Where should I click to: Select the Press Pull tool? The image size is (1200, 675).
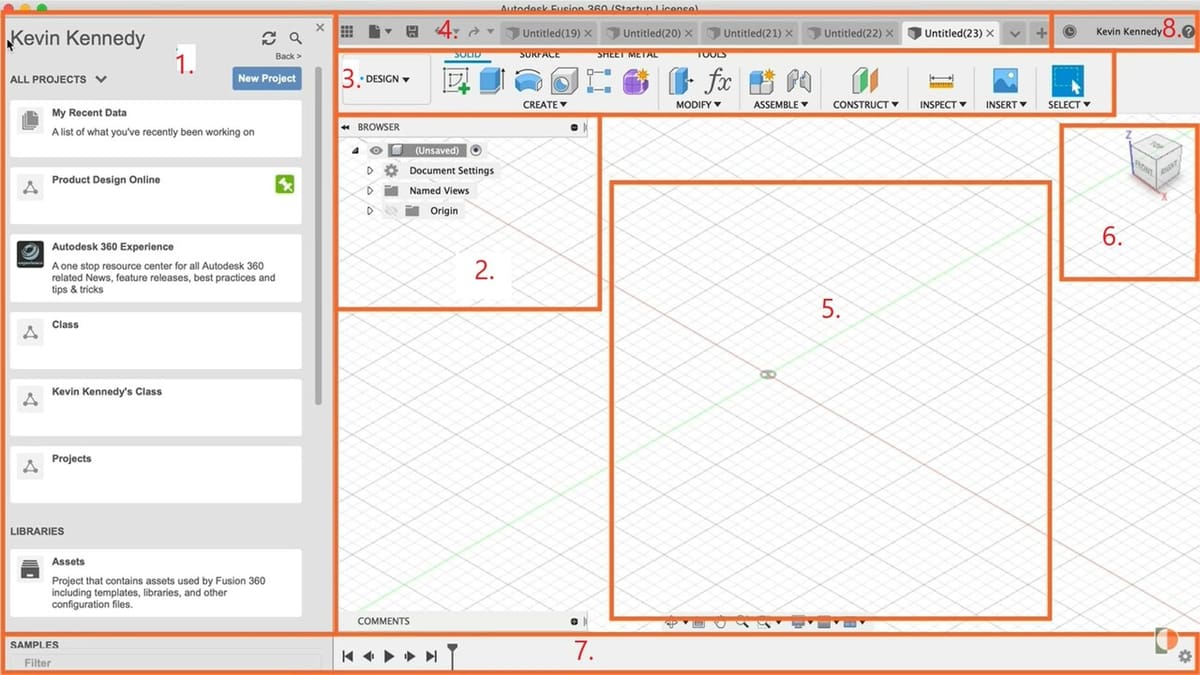click(681, 81)
